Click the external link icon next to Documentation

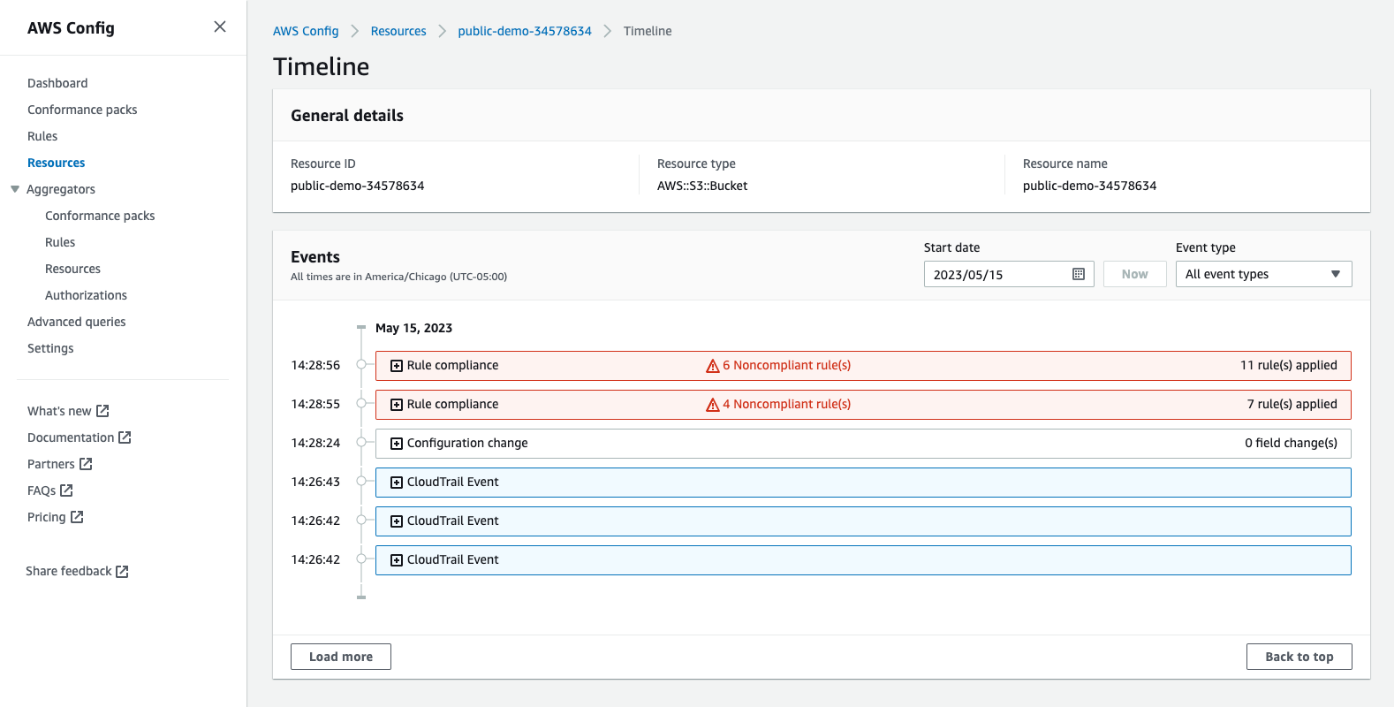pyautogui.click(x=124, y=437)
